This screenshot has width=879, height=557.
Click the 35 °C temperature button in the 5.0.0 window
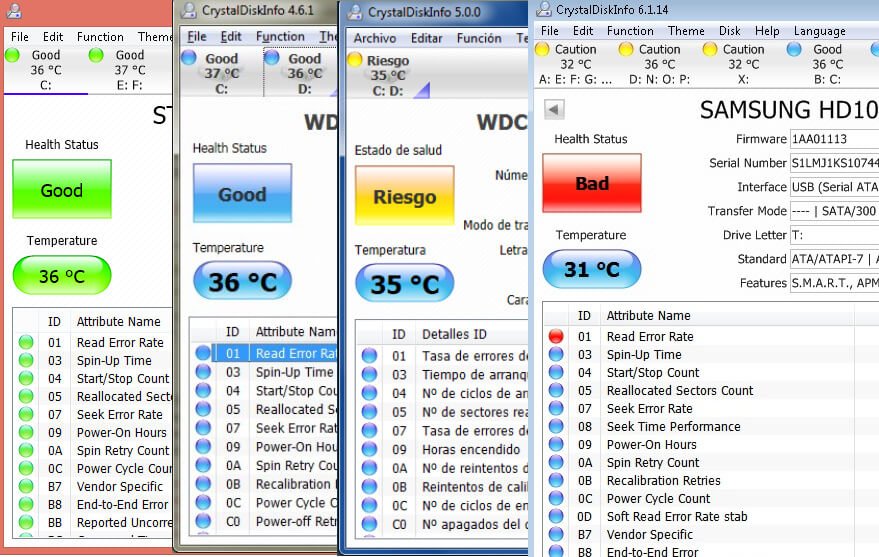[405, 283]
